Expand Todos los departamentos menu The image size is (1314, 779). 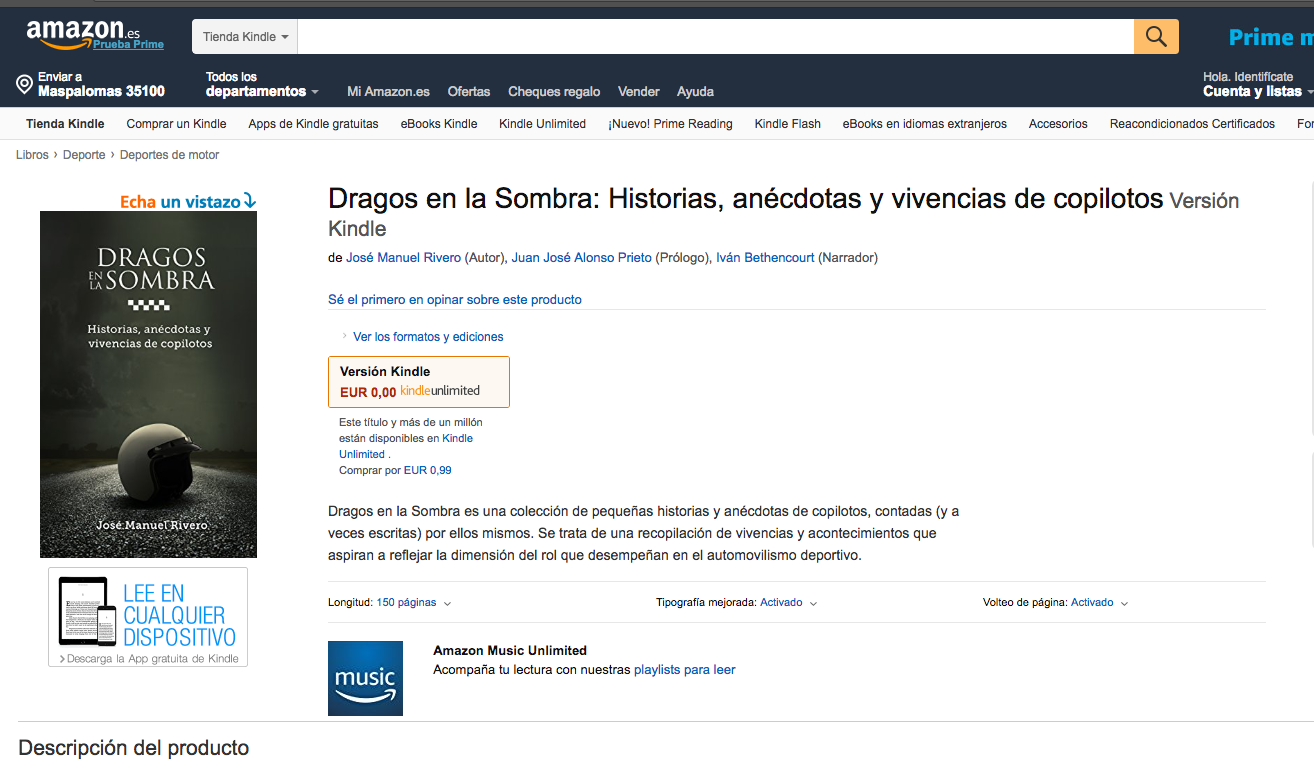pyautogui.click(x=262, y=85)
